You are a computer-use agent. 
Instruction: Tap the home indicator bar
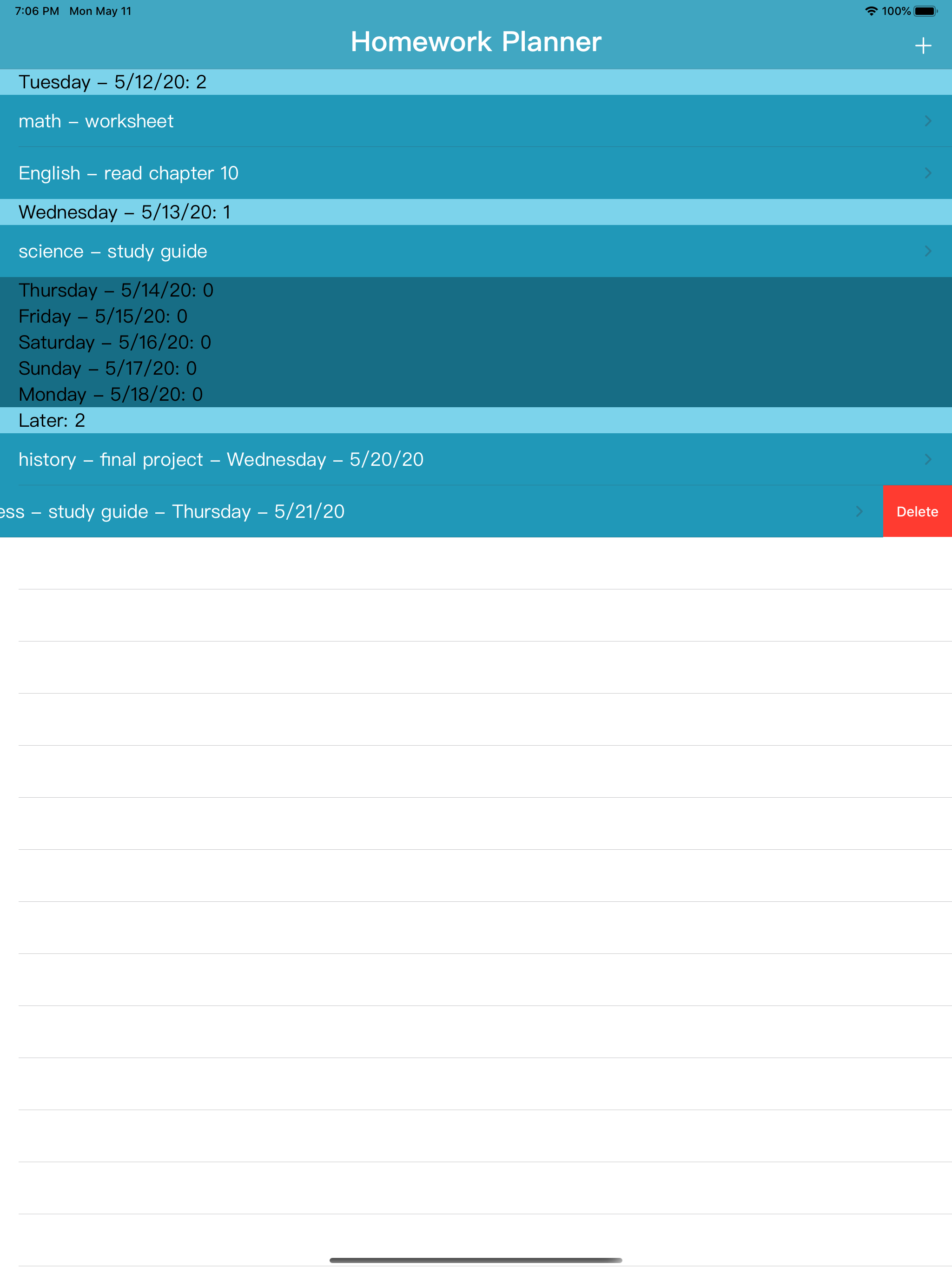476,1260
